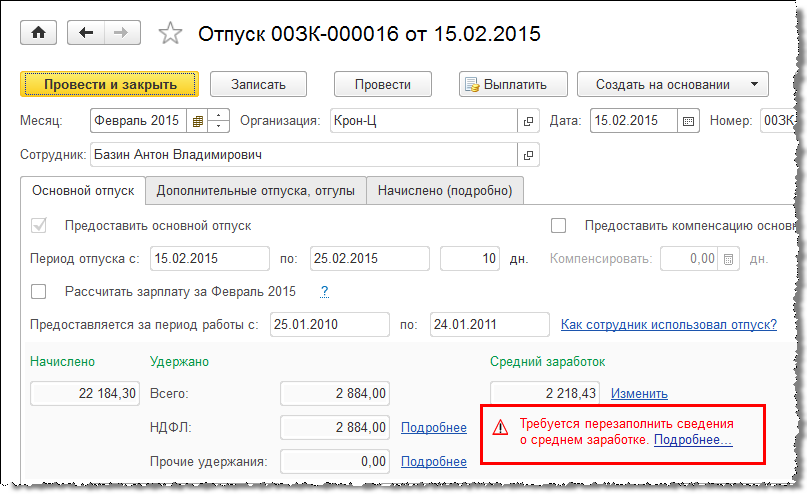Navigate forward with the right arrow

(x=122, y=33)
